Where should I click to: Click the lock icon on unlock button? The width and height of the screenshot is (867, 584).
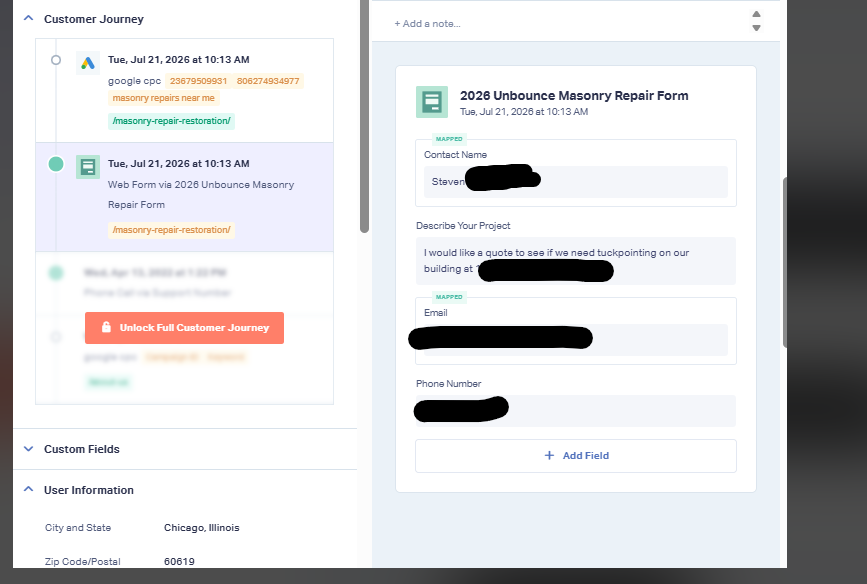pos(106,327)
